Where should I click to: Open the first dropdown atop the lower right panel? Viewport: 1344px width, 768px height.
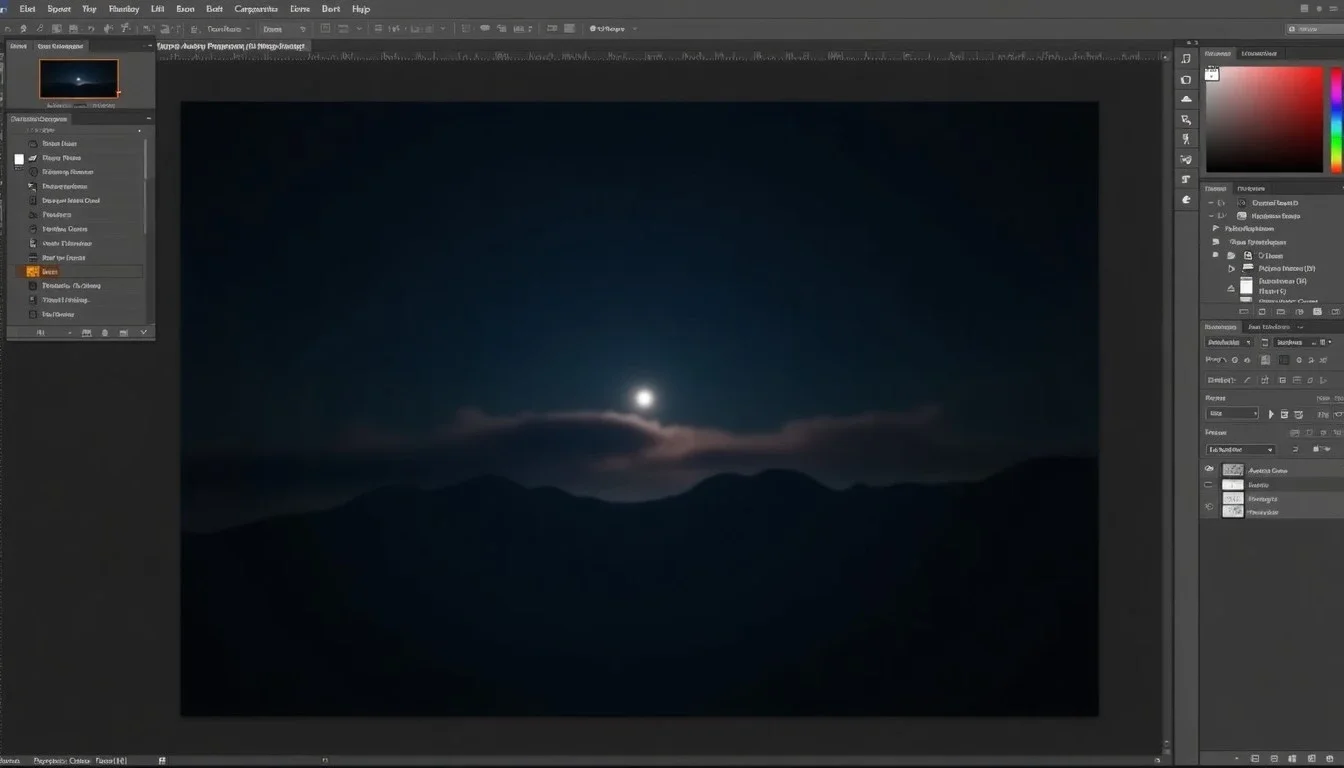[1229, 342]
